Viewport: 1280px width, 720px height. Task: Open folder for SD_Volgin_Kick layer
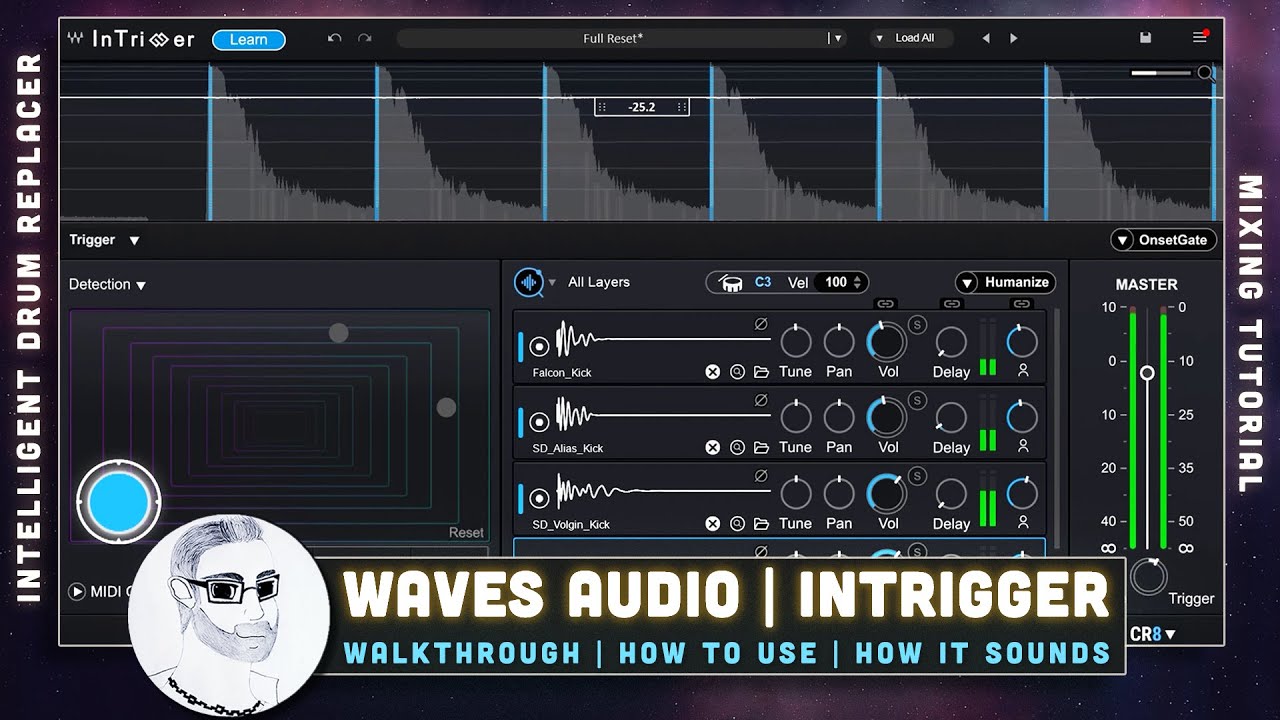click(762, 524)
